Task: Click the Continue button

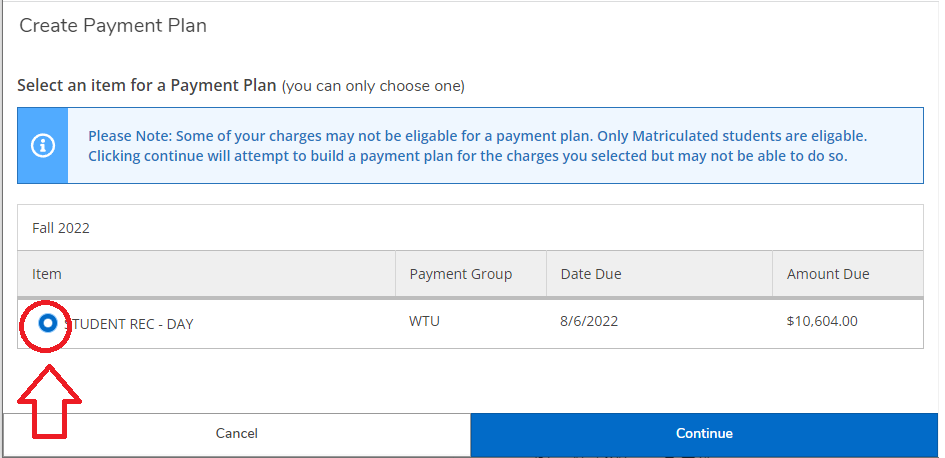Action: (x=704, y=434)
